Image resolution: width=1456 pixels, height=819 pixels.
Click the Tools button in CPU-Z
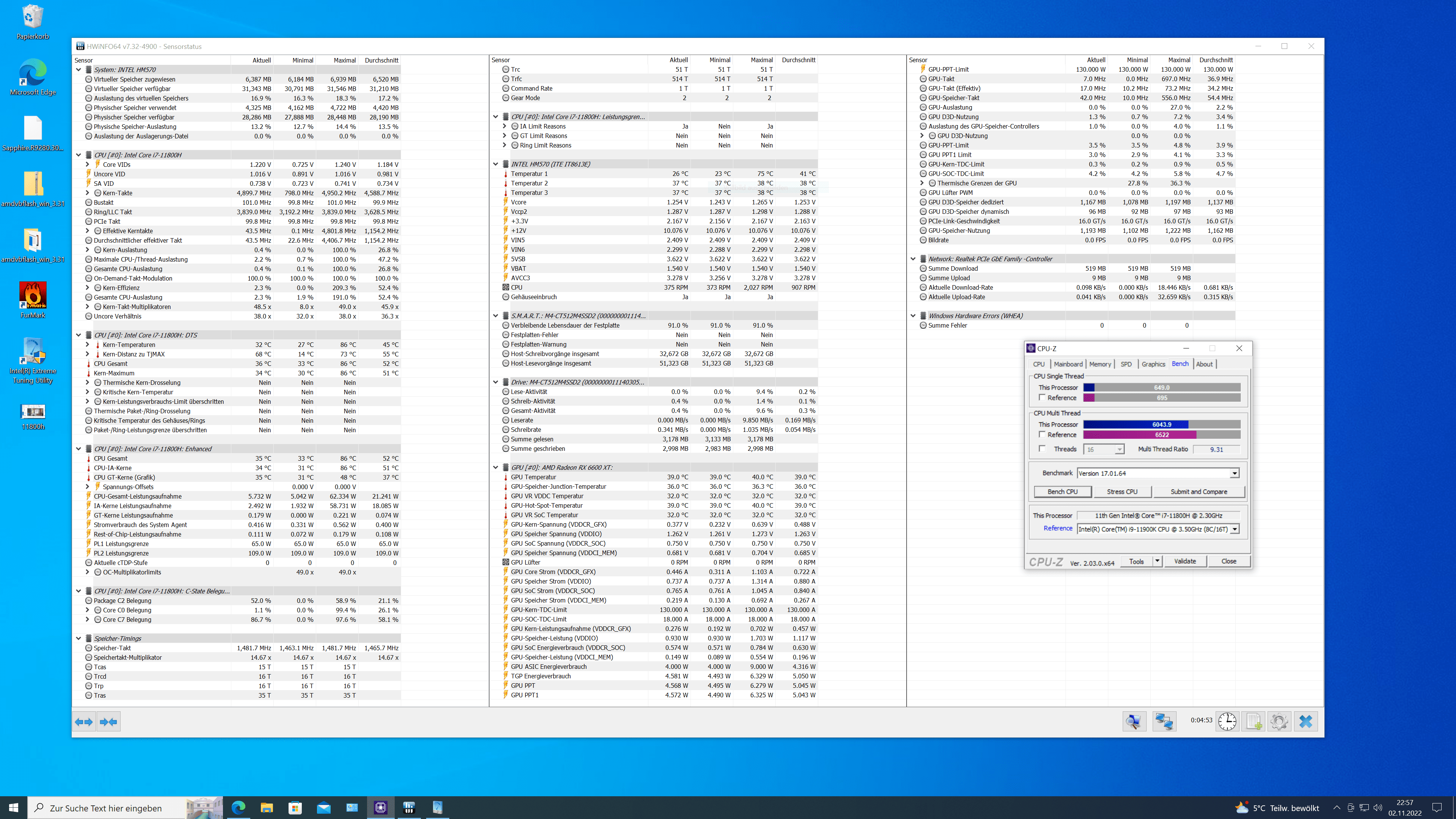click(x=1137, y=561)
